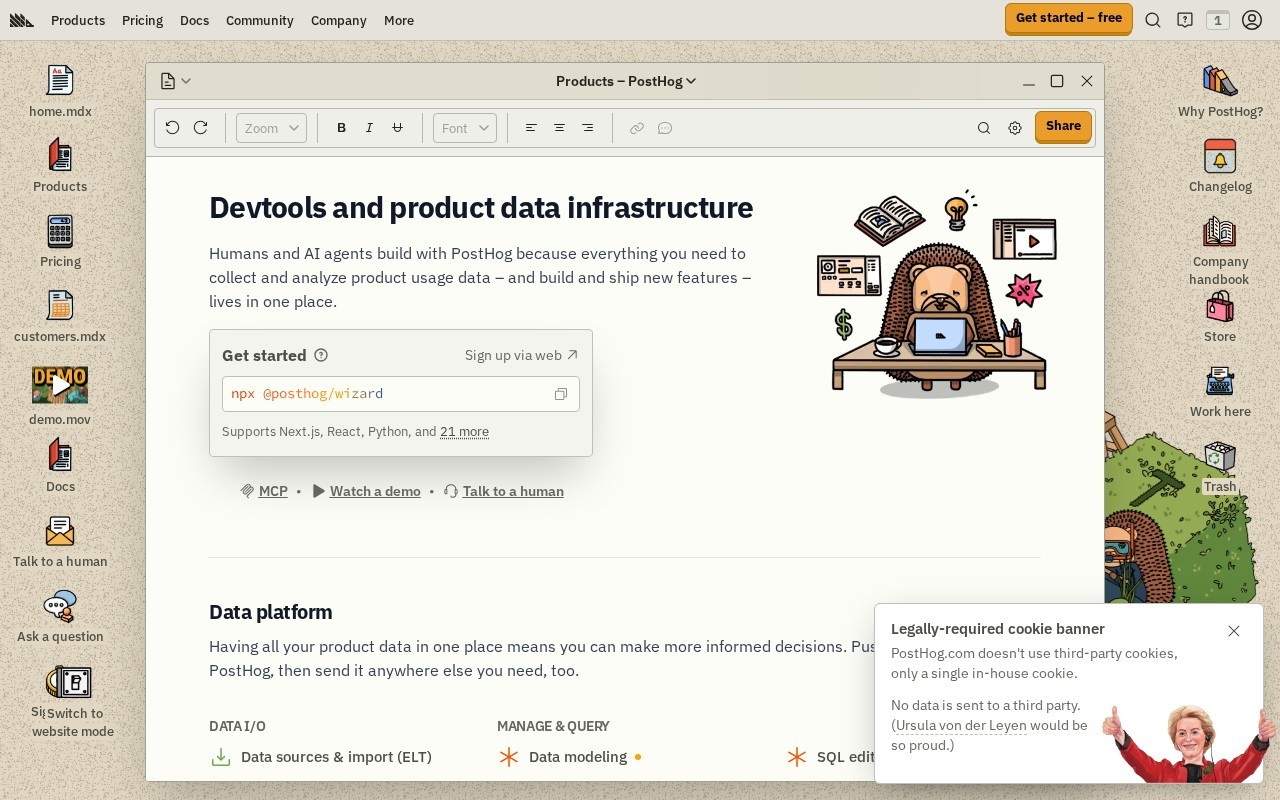
Task: Open the window's document menu dropdown
Action: [x=175, y=81]
